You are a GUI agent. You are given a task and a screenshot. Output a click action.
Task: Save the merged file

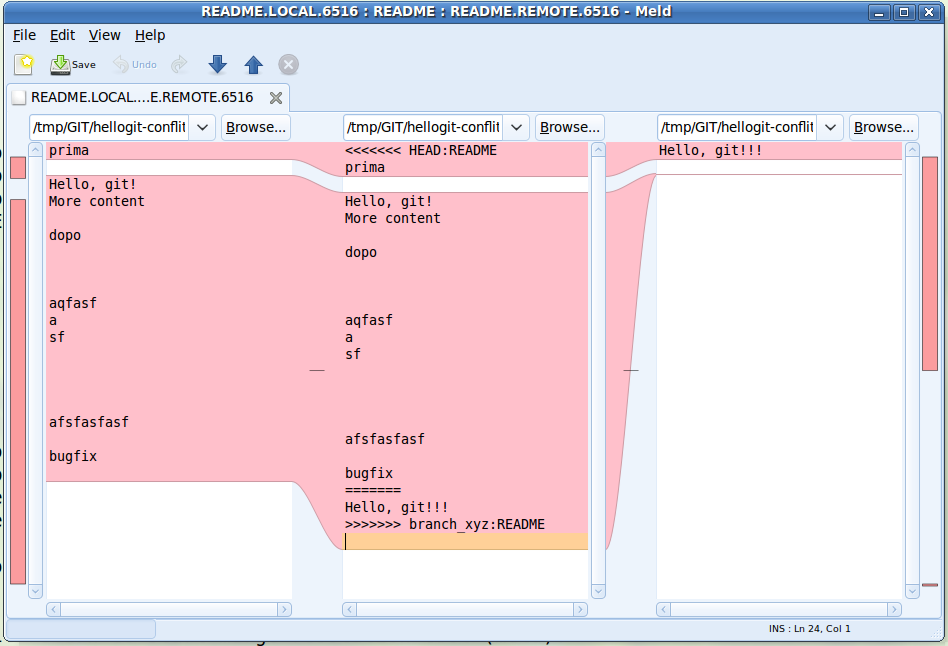(x=73, y=65)
